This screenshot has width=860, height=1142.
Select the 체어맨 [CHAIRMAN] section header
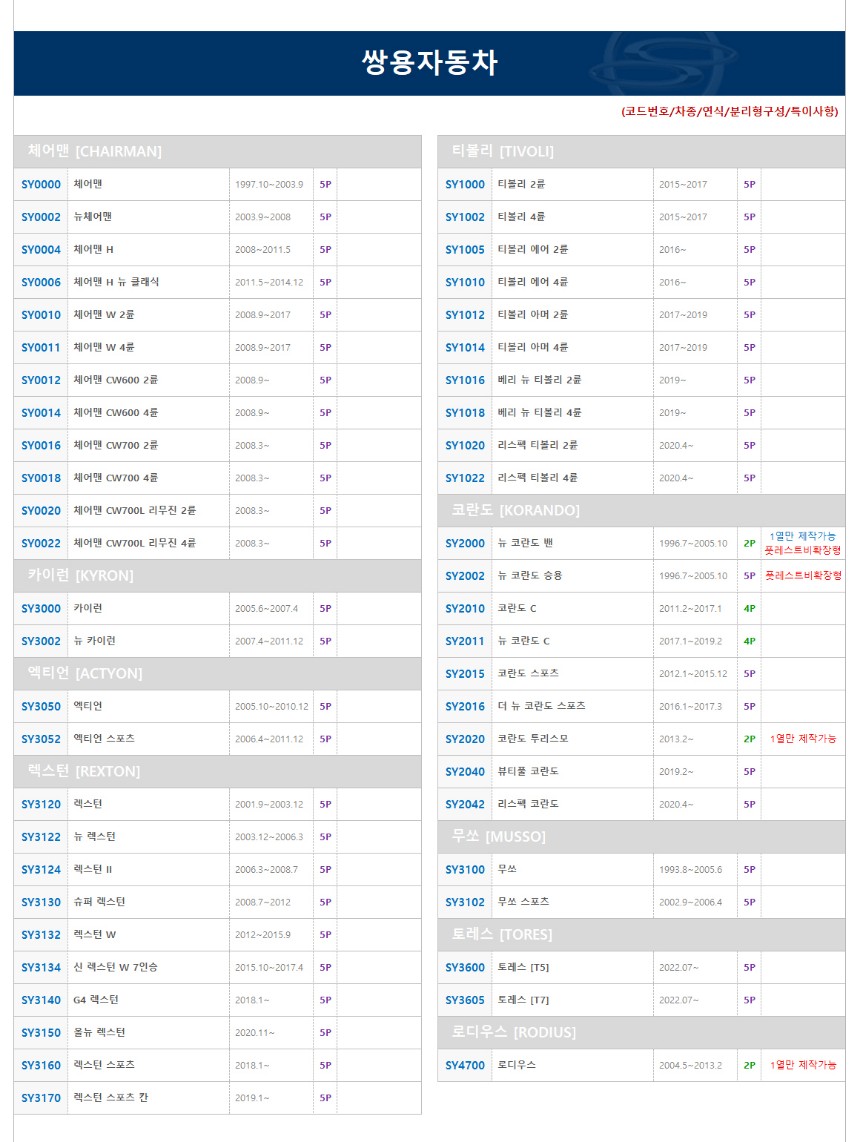coord(95,152)
